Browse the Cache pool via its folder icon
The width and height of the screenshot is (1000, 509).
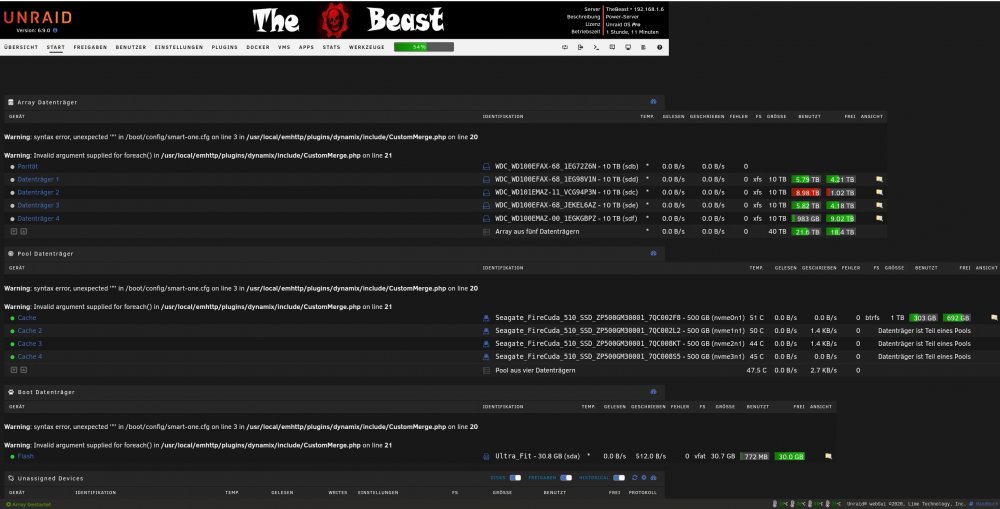coord(994,318)
